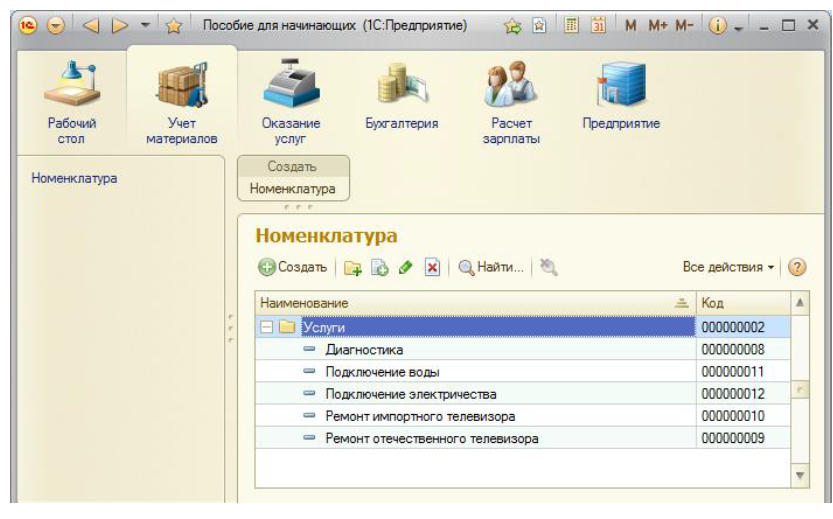Copy current item icon
This screenshot has width=833, height=519.
tap(379, 267)
